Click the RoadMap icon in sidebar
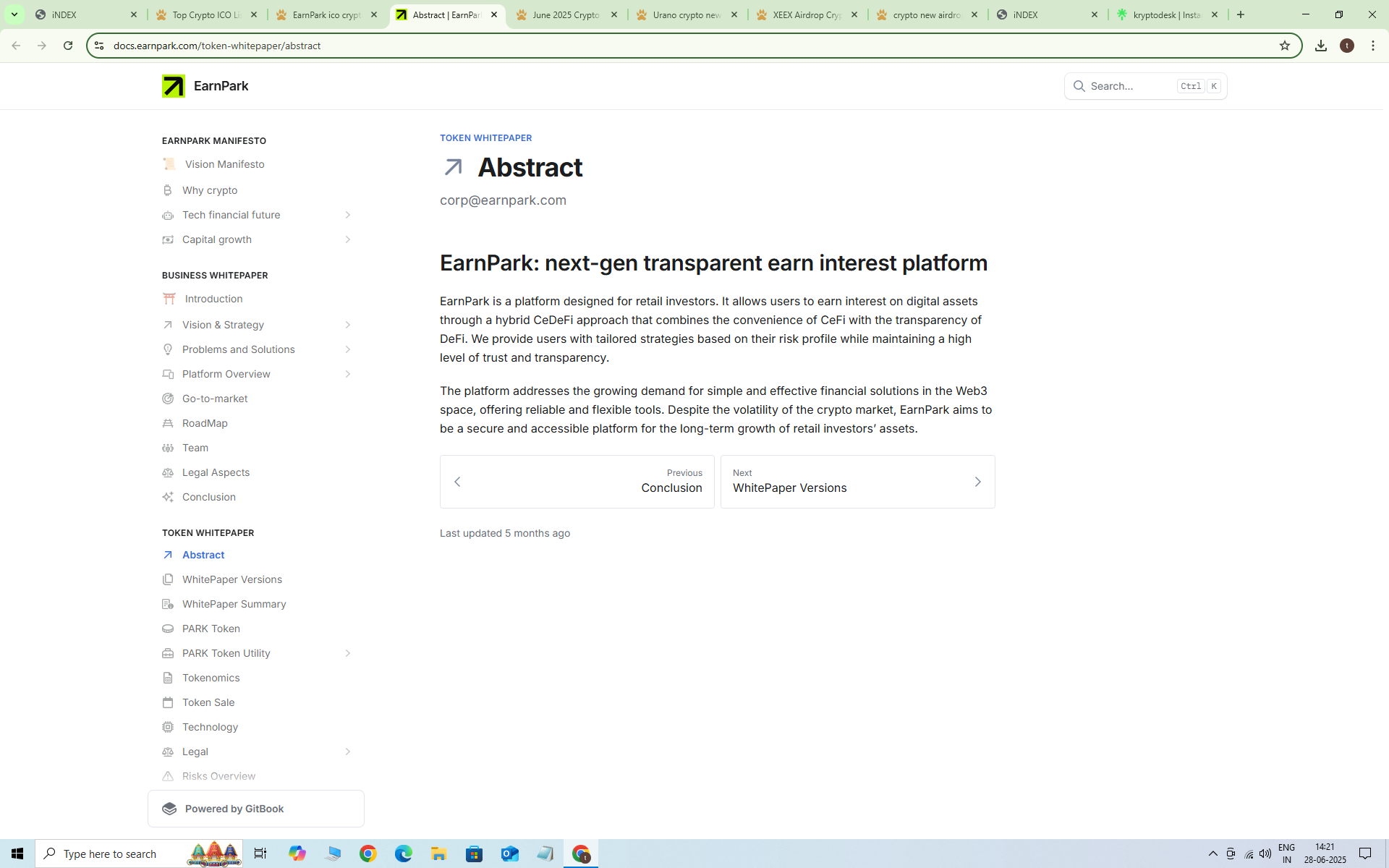This screenshot has height=868, width=1389. [168, 423]
